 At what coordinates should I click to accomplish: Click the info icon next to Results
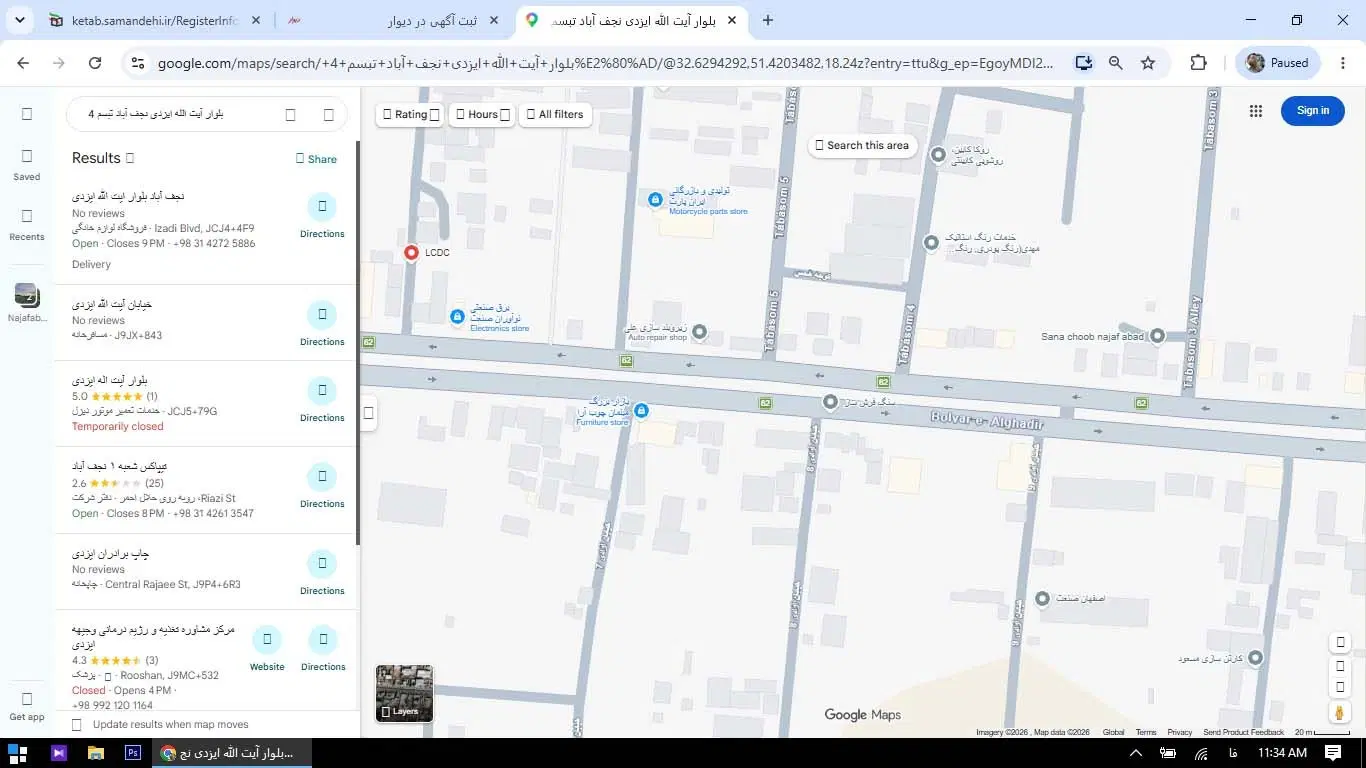(130, 158)
